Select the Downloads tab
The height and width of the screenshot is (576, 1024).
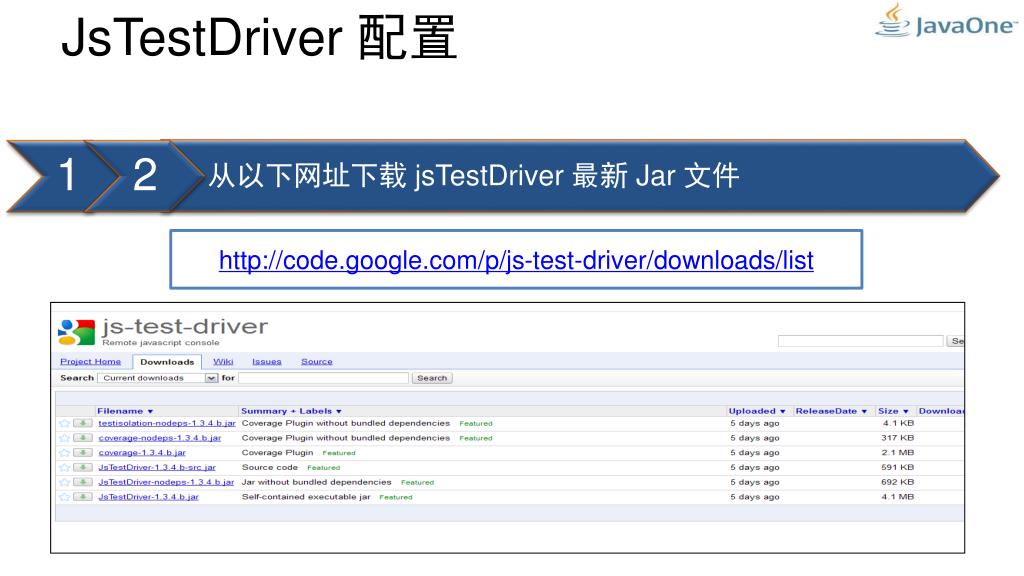click(x=167, y=362)
